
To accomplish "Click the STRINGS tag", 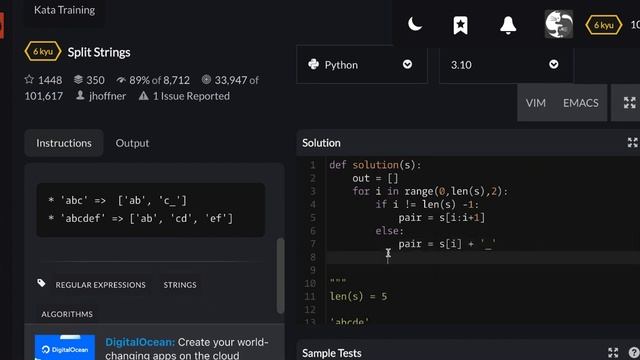I will 180,285.
